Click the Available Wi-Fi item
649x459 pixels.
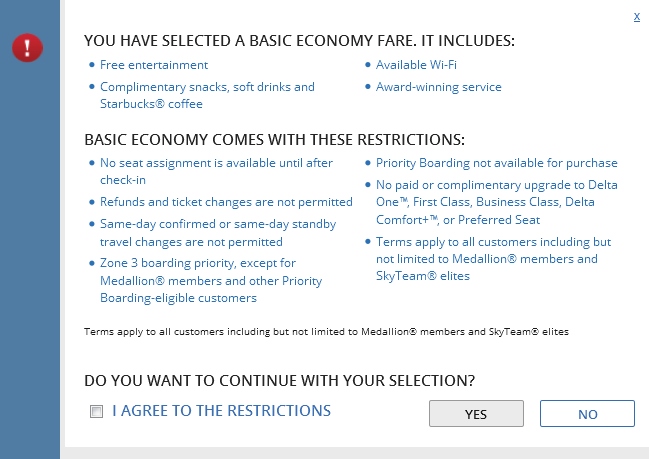pyautogui.click(x=411, y=64)
